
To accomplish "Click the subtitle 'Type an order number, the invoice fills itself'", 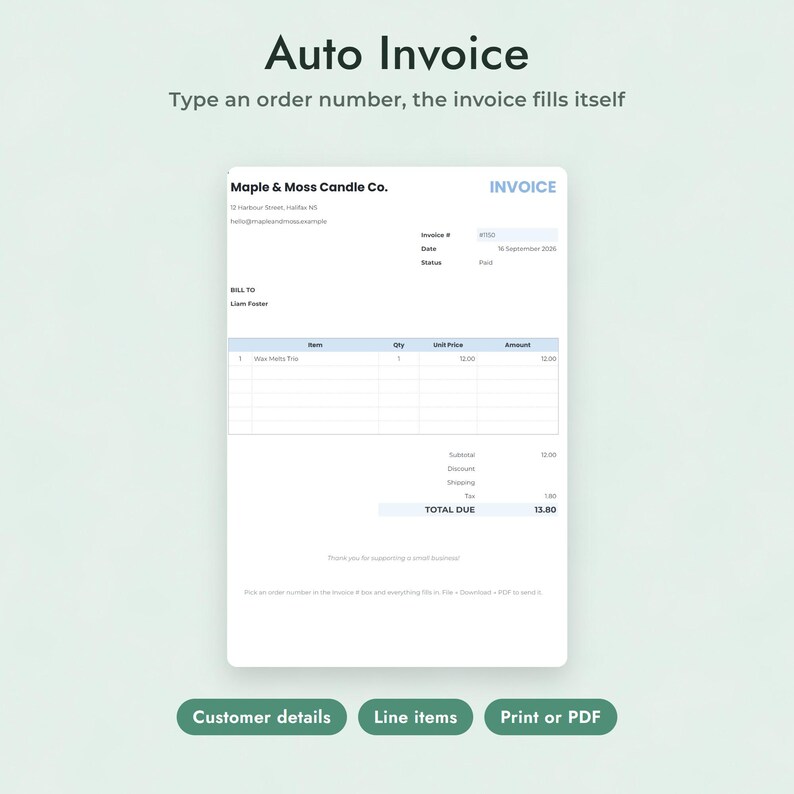I will tap(396, 100).
